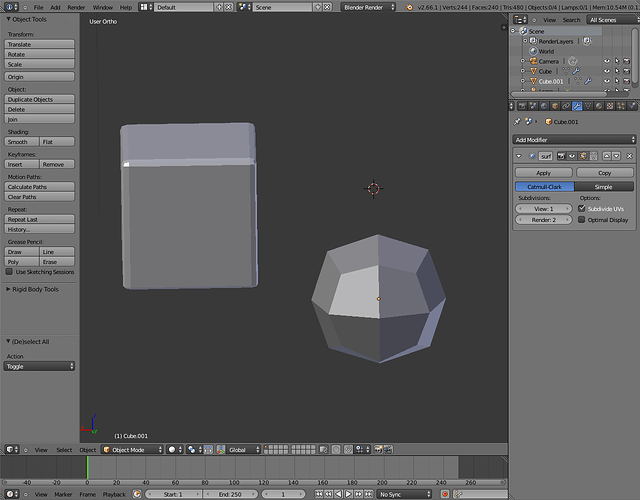Click the Camera data icon in outliner
This screenshot has width=640, height=500.
pos(573,61)
